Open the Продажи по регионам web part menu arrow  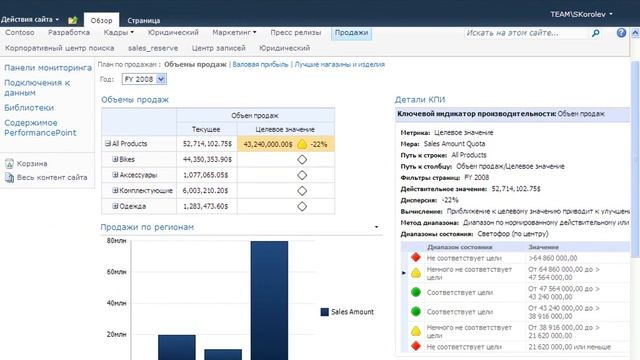click(376, 227)
